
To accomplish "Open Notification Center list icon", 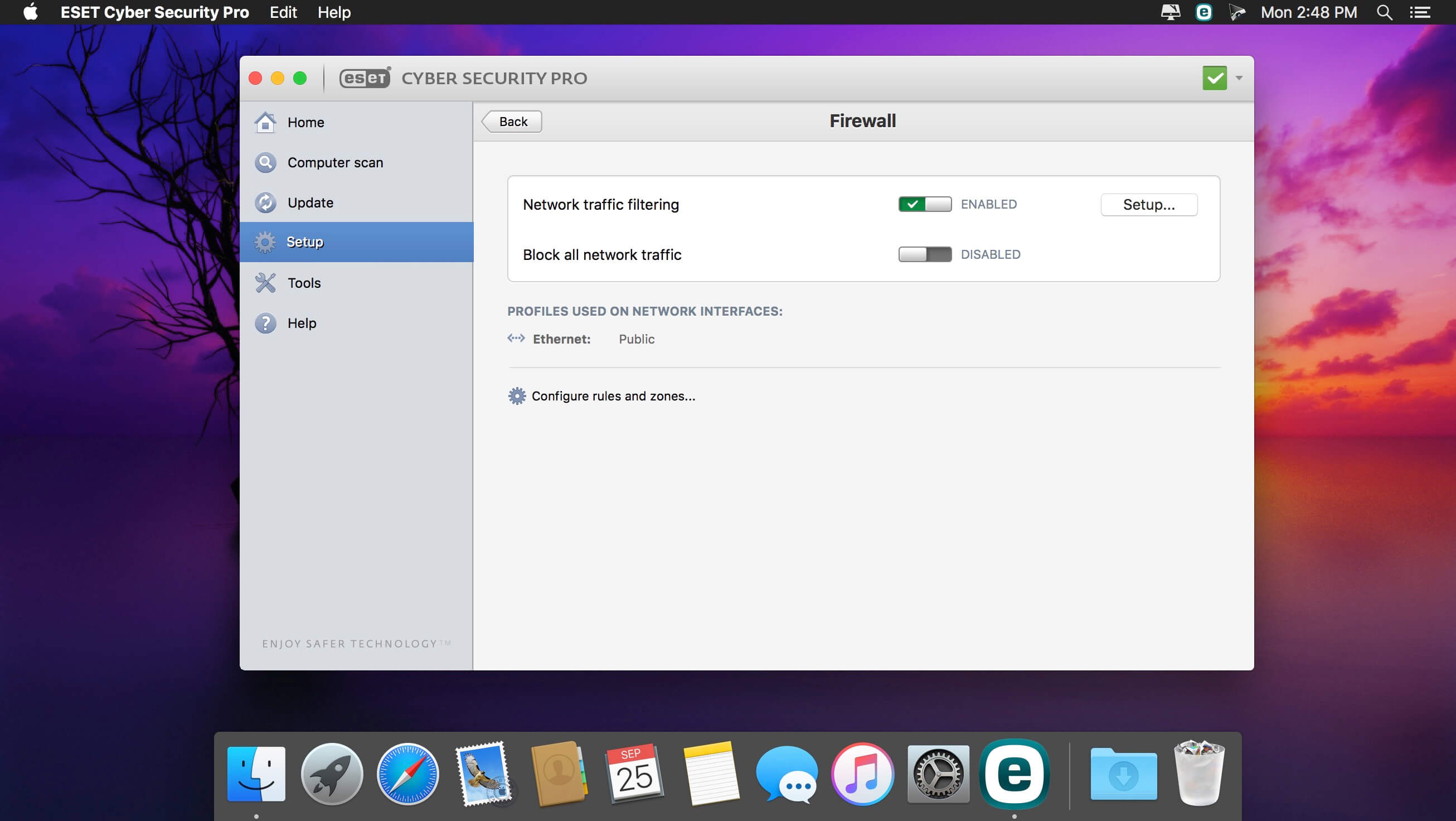I will coord(1419,12).
